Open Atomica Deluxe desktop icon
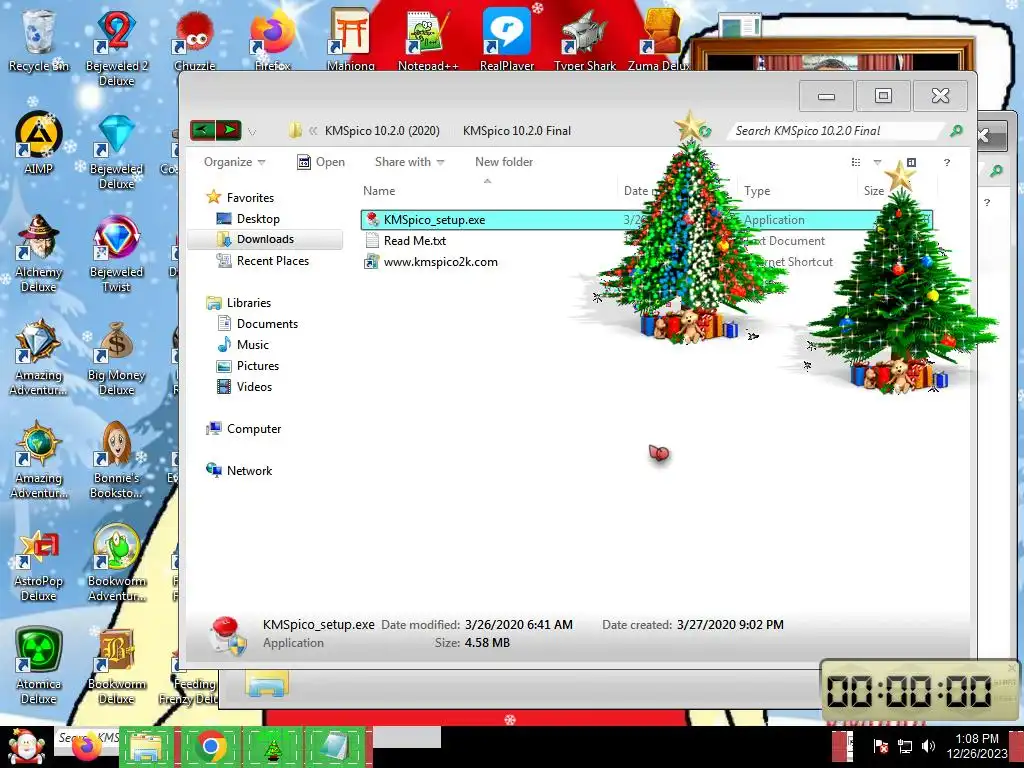 point(39,666)
